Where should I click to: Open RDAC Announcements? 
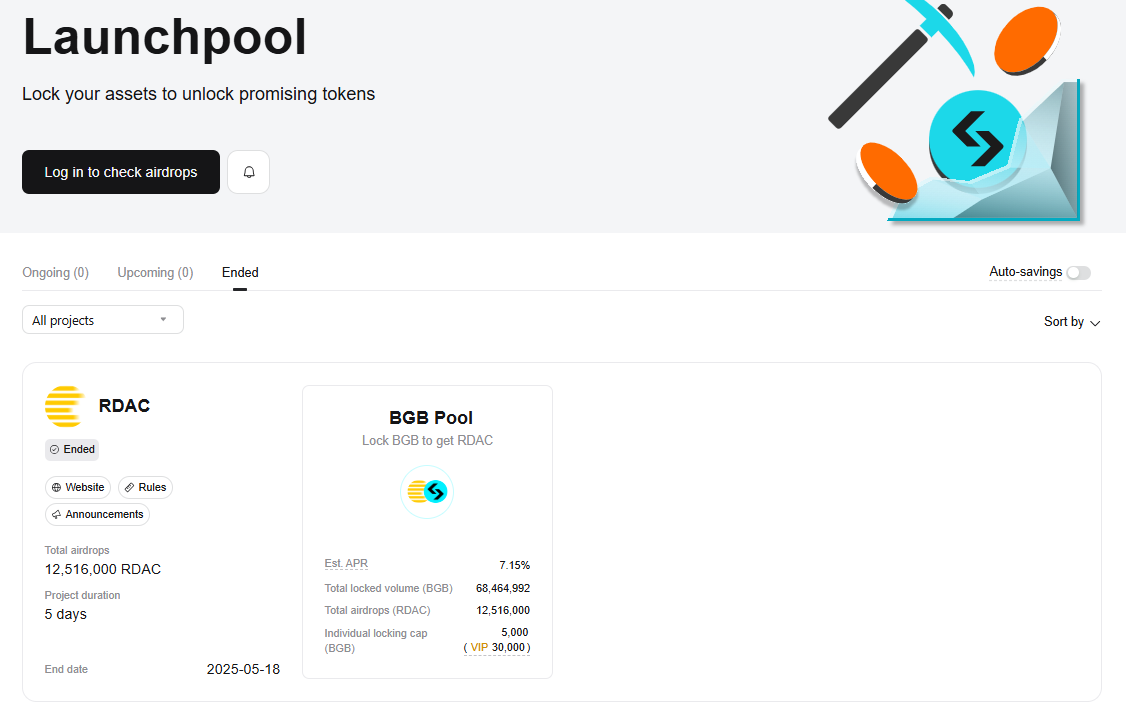click(98, 515)
